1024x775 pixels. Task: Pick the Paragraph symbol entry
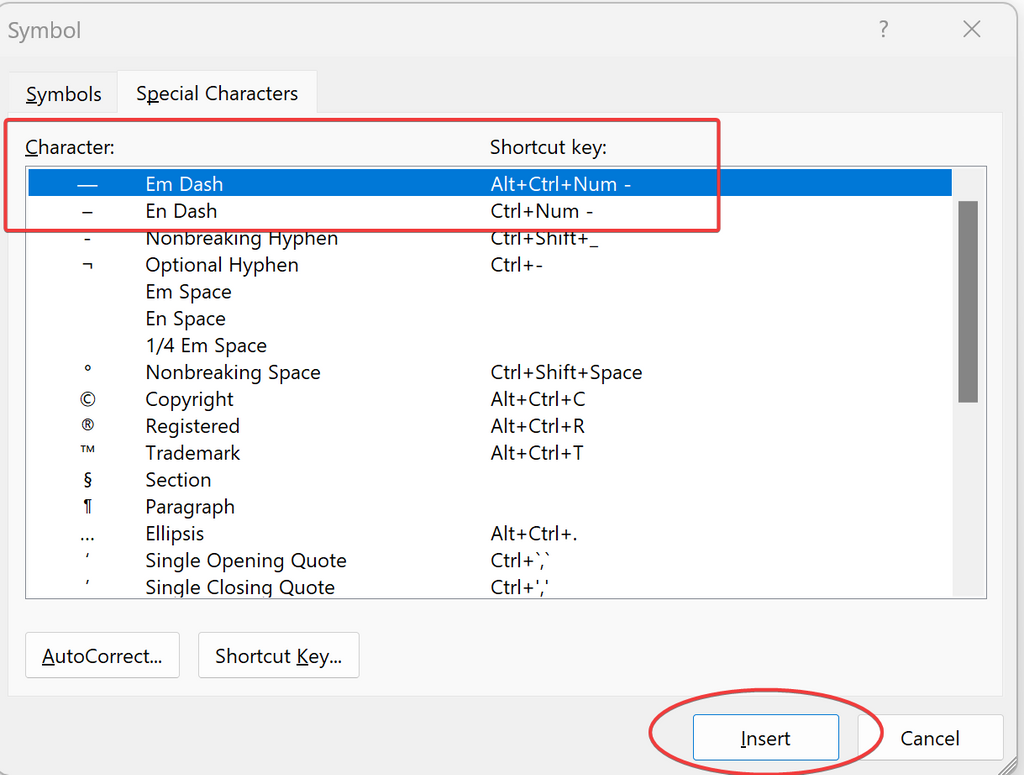190,508
